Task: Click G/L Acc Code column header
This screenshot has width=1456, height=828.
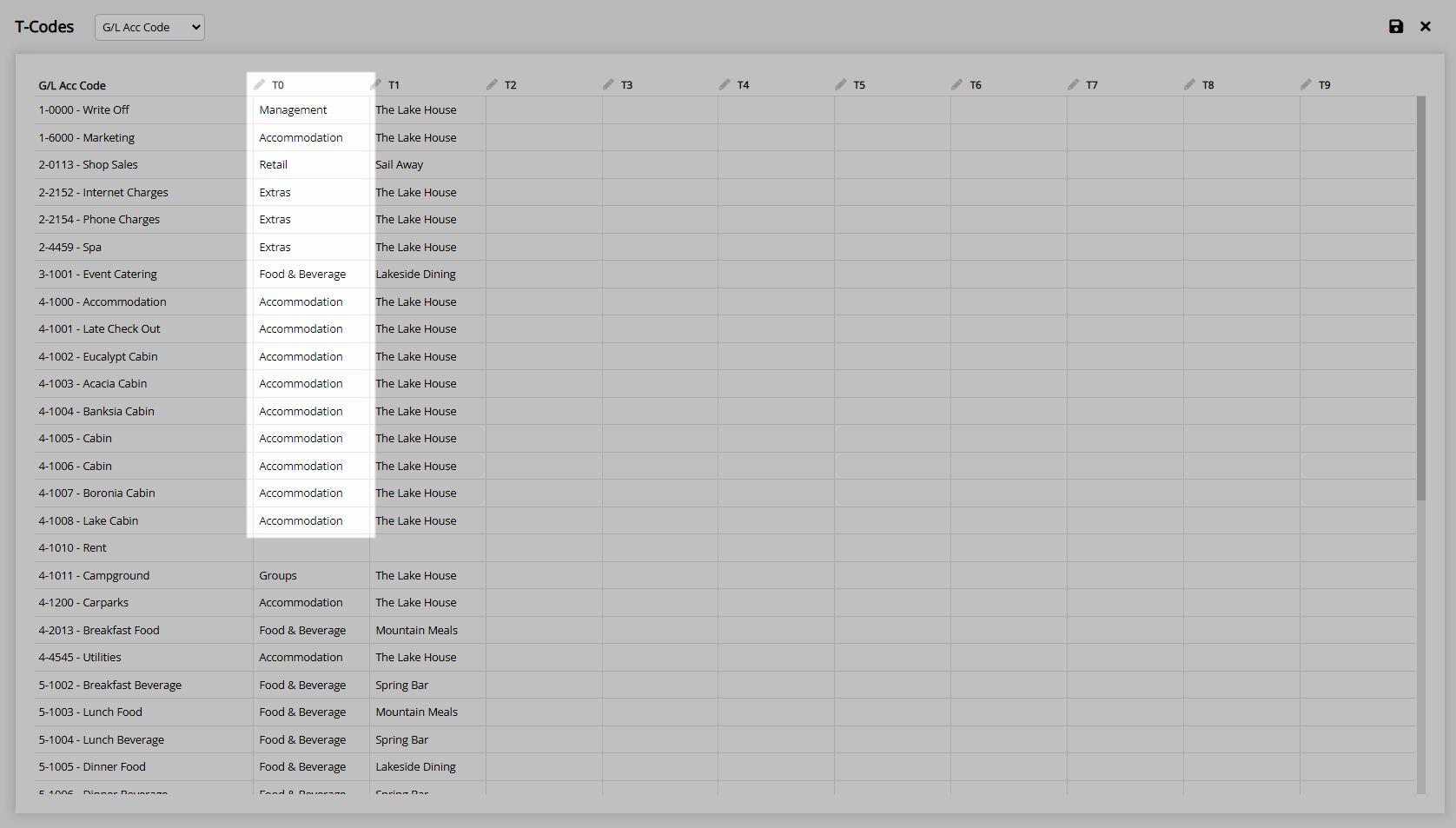Action: [x=72, y=85]
